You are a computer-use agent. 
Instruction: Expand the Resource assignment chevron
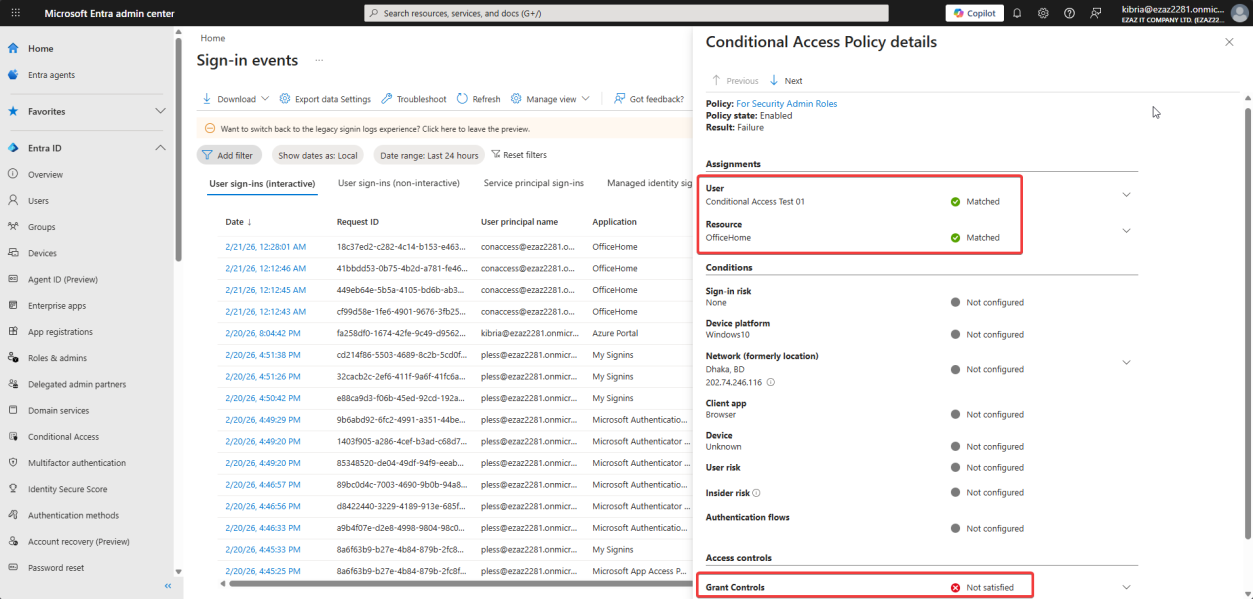1126,231
